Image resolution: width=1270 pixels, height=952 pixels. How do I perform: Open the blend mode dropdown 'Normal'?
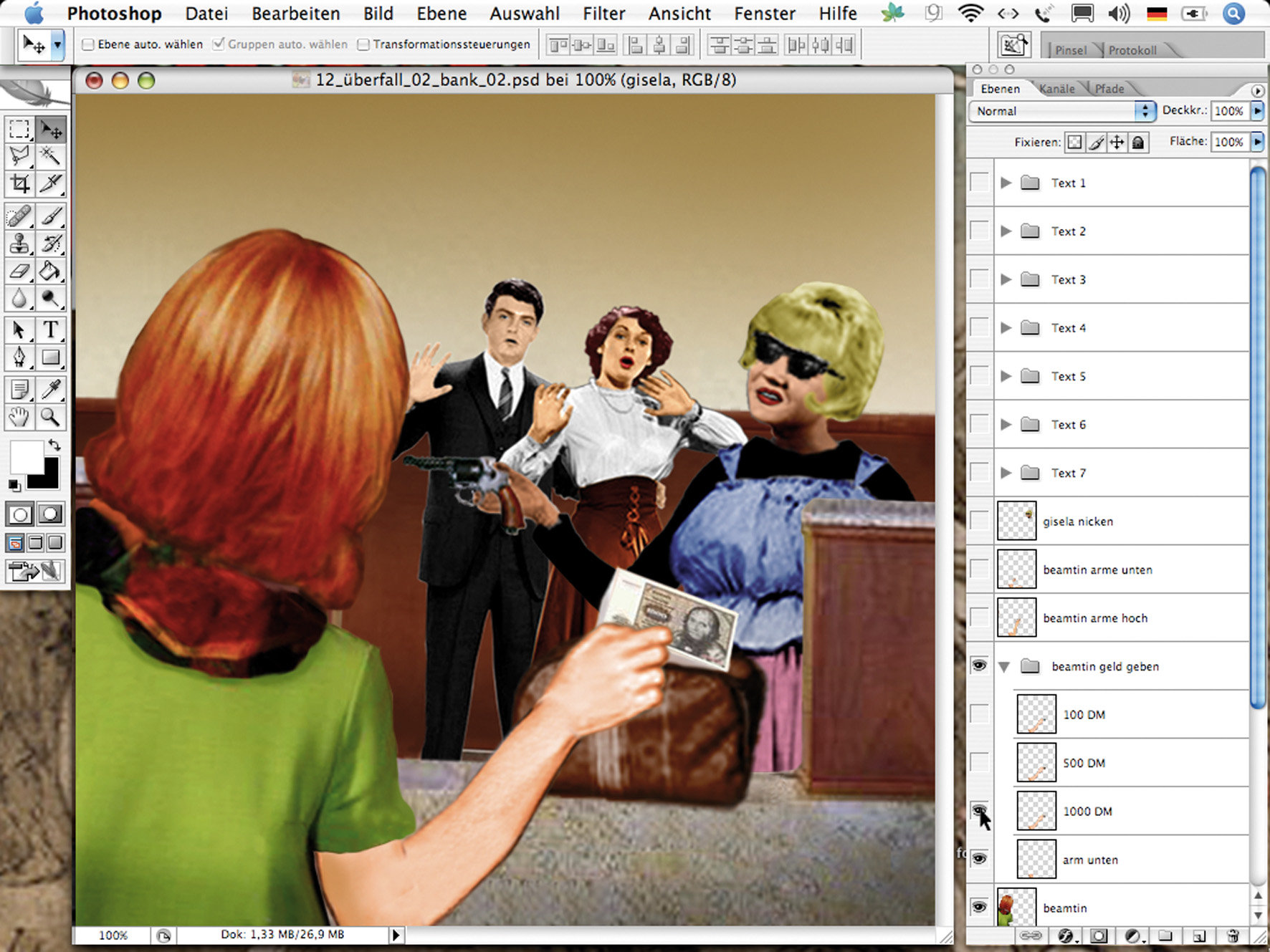pos(1061,111)
